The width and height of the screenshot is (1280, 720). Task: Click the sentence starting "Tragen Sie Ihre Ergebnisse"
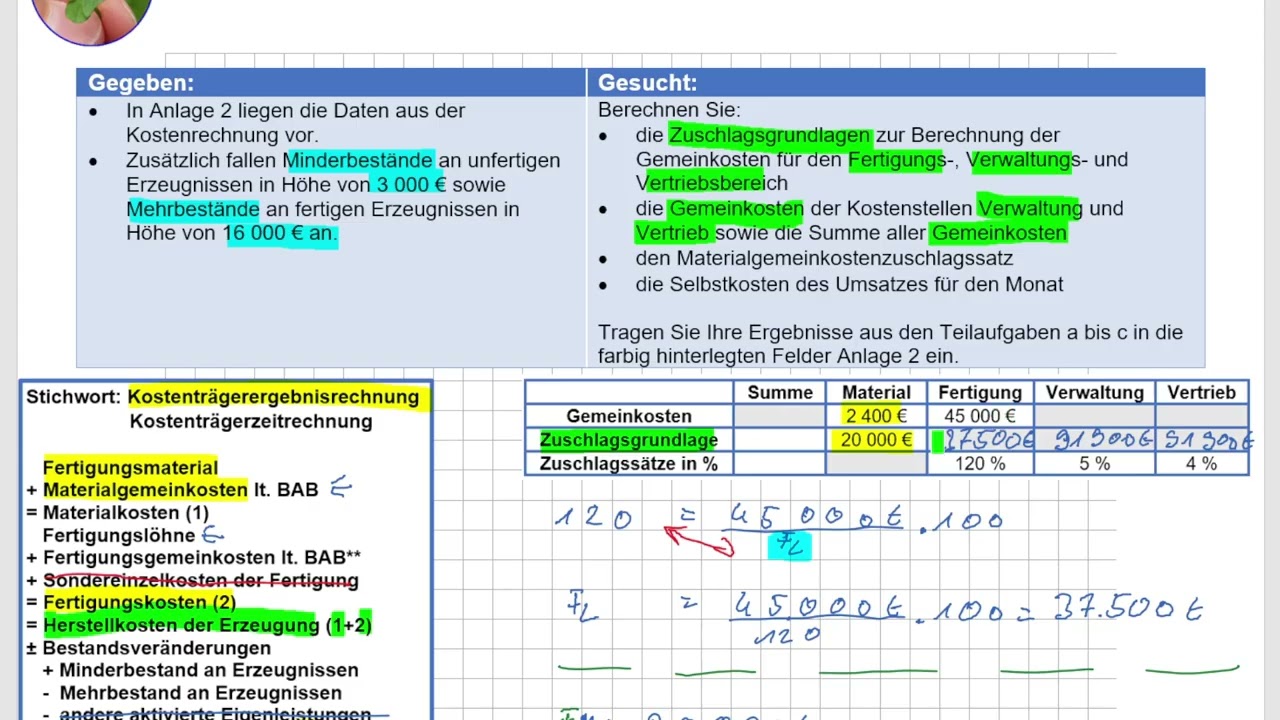[890, 344]
